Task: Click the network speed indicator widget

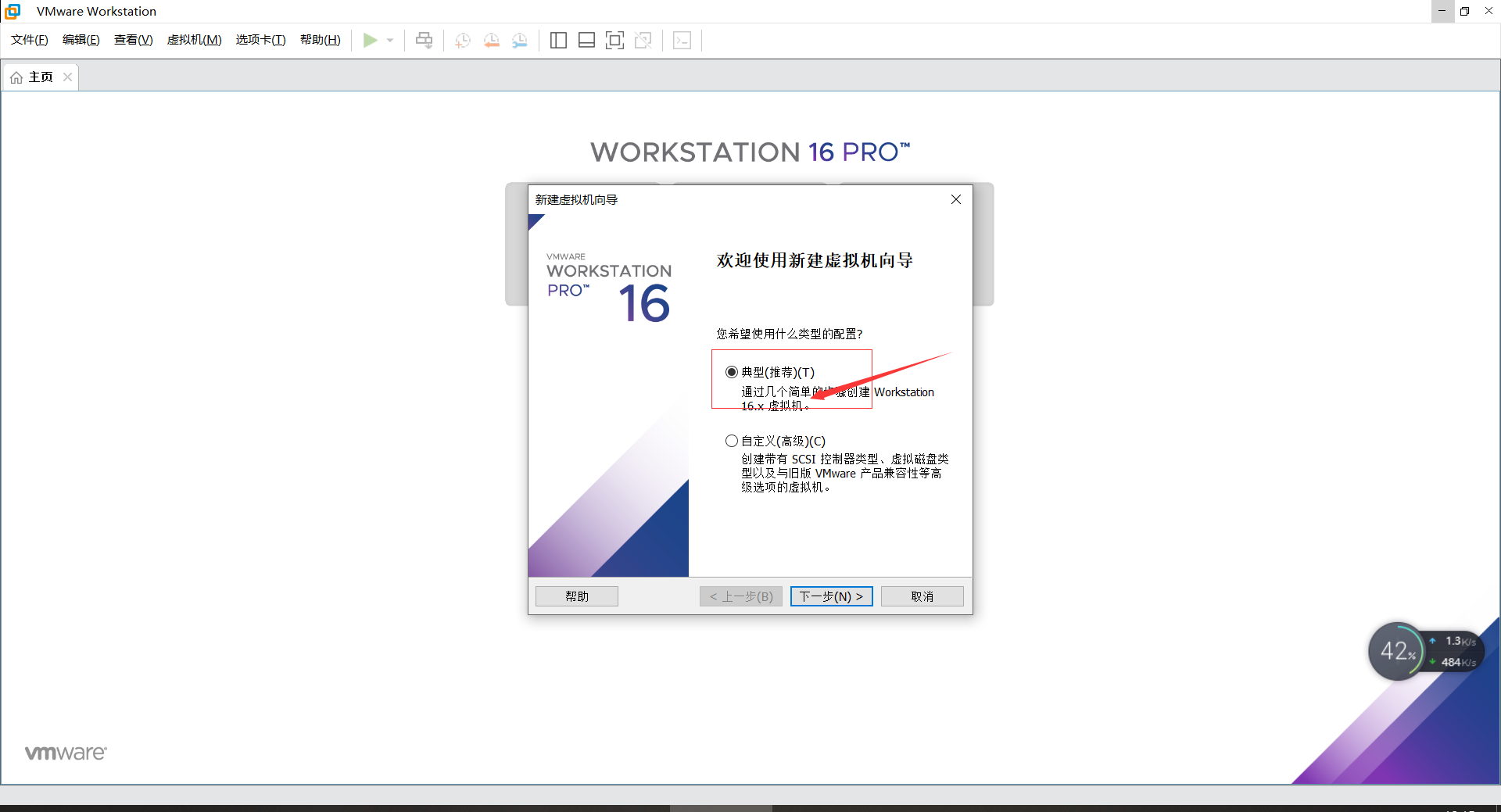Action: [1454, 651]
